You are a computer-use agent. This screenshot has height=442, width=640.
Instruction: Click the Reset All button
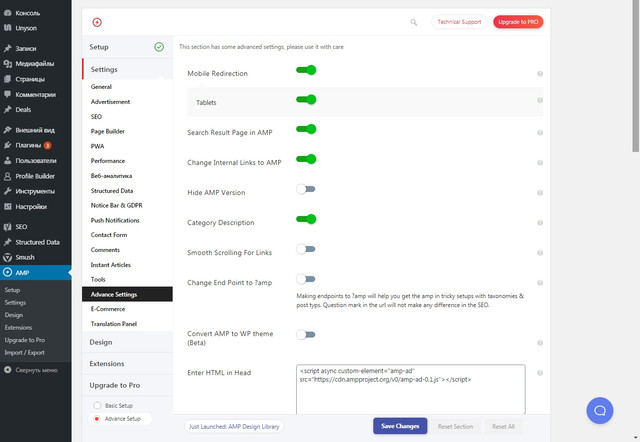(x=503, y=426)
